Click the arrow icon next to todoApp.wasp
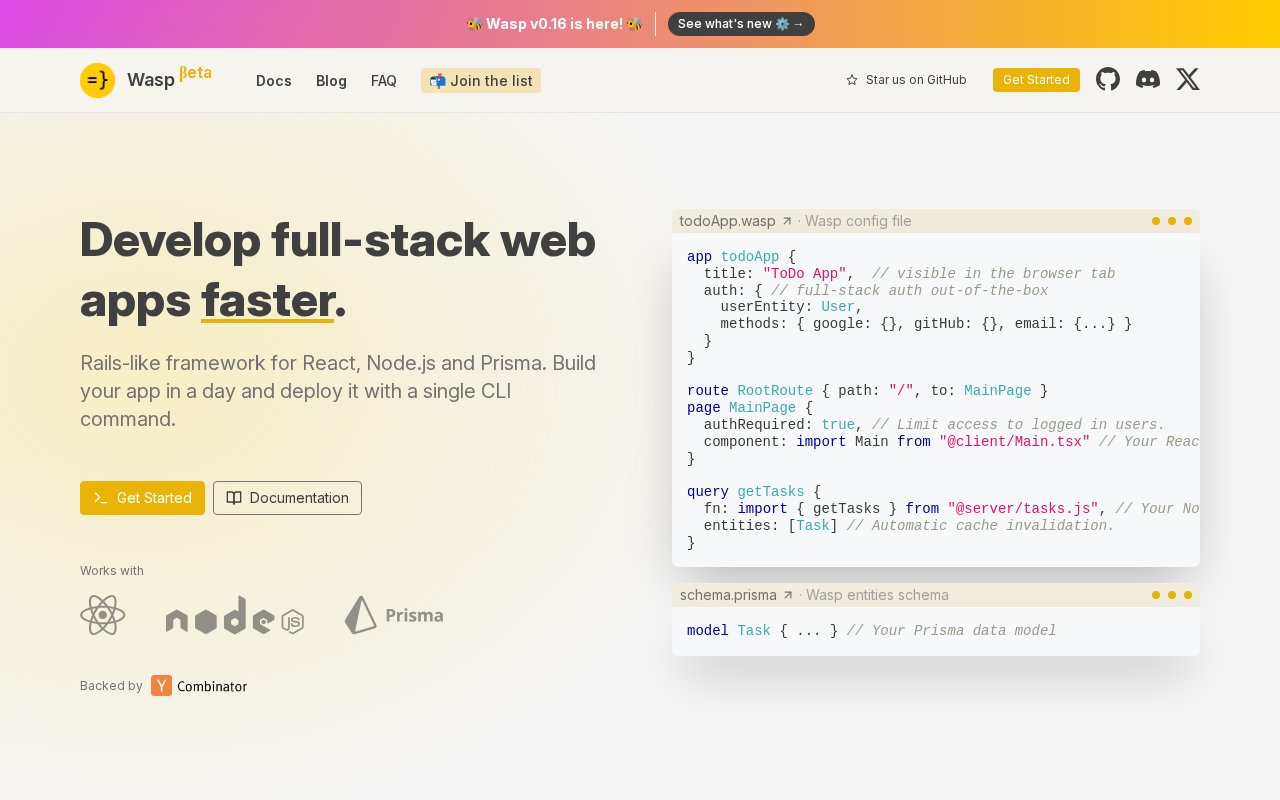Image resolution: width=1280 pixels, height=800 pixels. [x=787, y=221]
